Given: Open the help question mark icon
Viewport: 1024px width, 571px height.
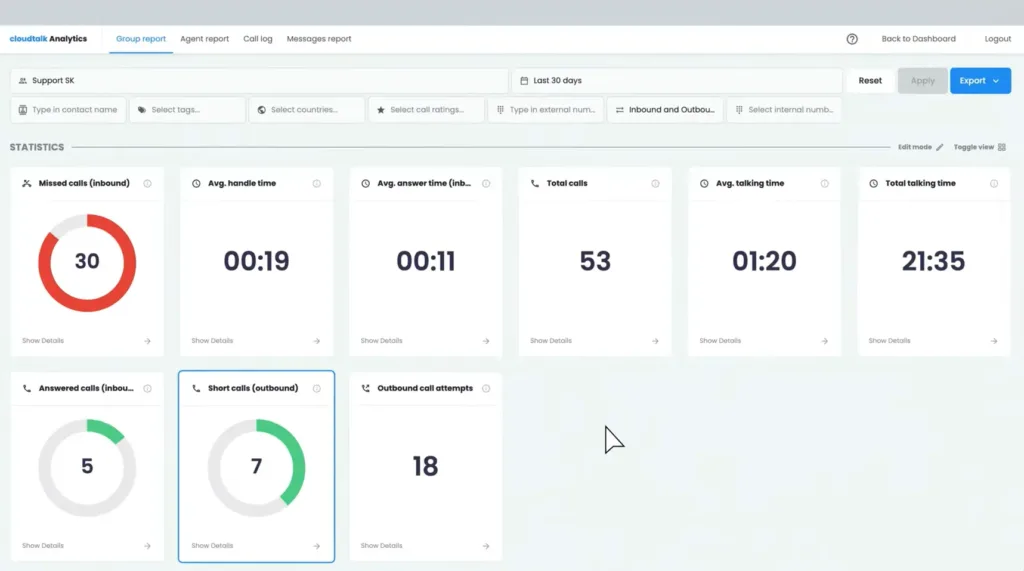Looking at the screenshot, I should point(852,39).
